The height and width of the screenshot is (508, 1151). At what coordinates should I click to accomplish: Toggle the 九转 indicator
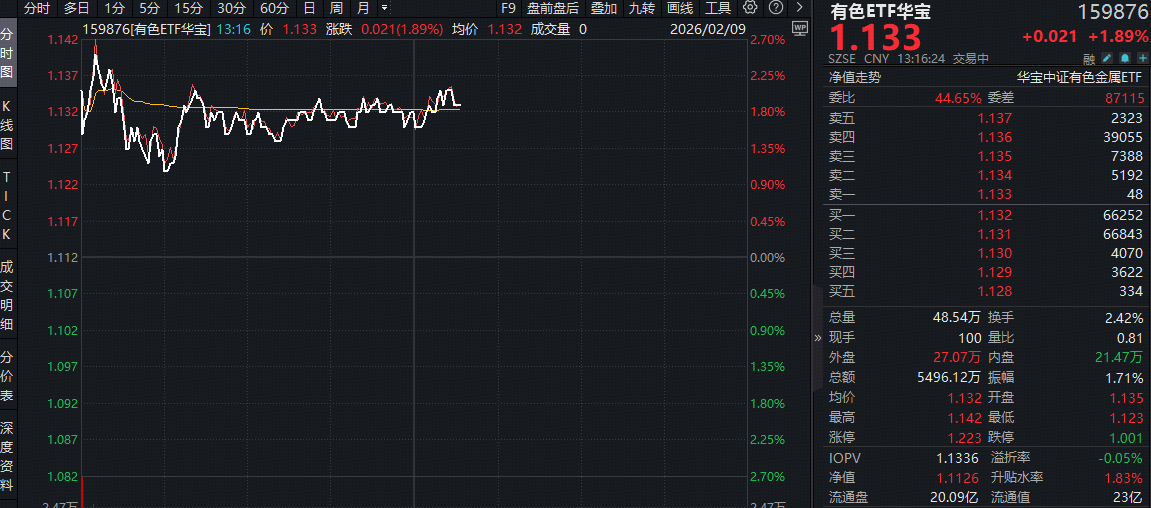(641, 8)
